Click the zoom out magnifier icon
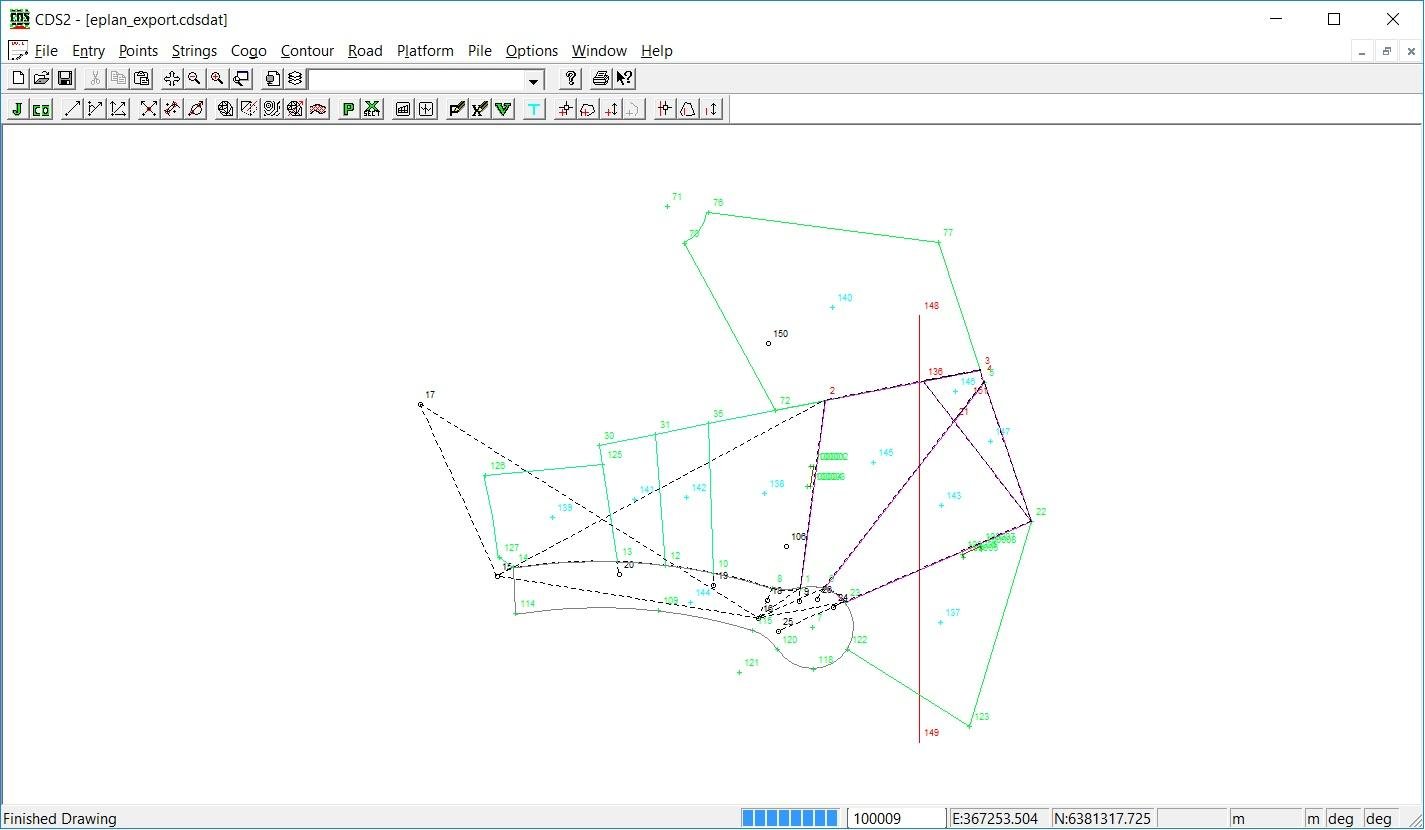 tap(194, 79)
